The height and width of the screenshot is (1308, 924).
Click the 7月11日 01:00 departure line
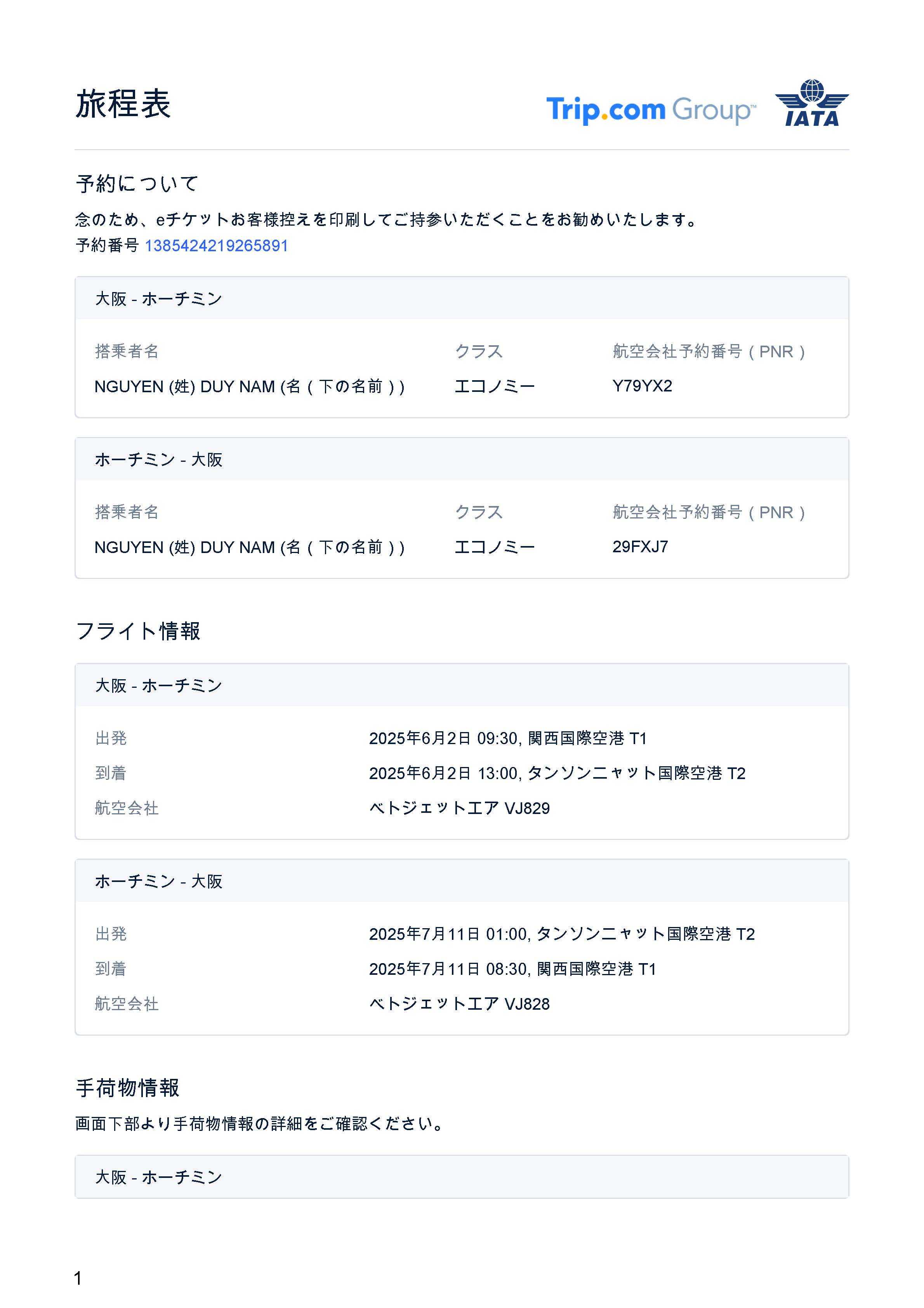pos(561,934)
